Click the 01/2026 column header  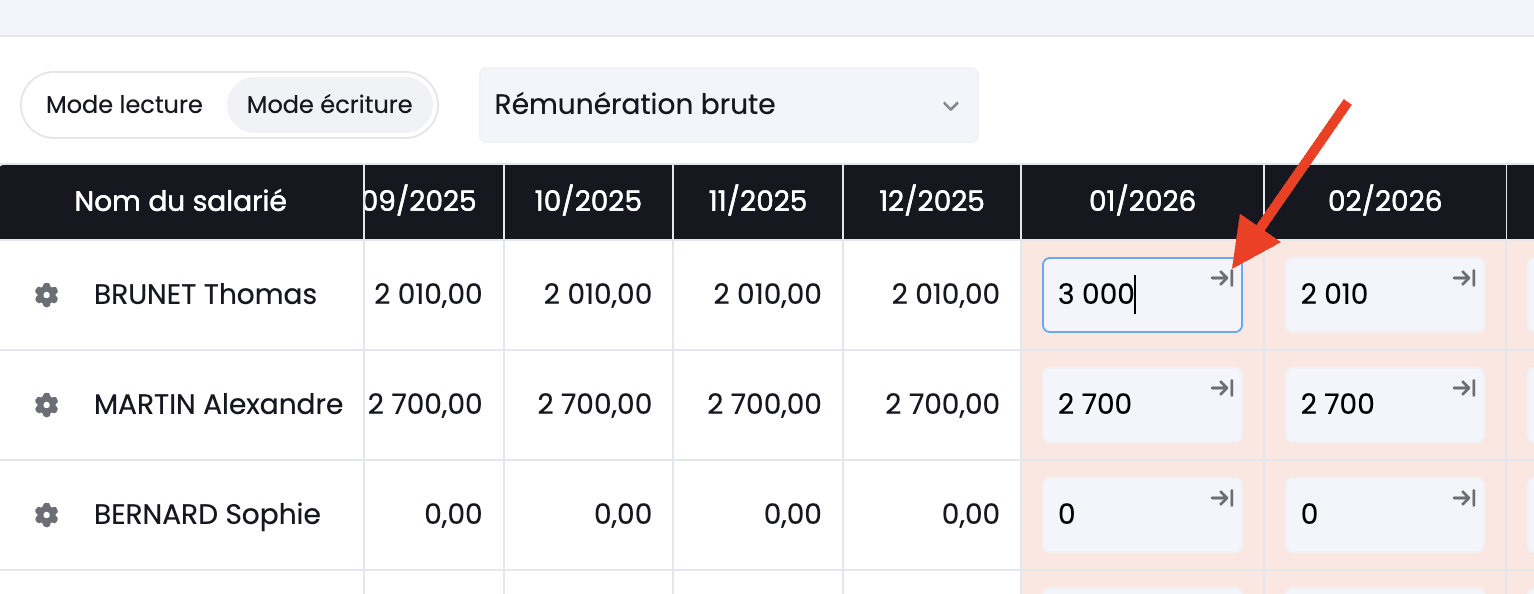[1142, 201]
